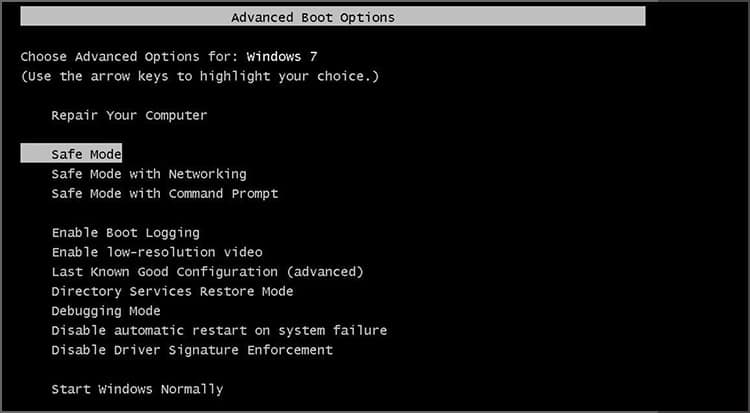Click the arrow keys instruction hint
Screen dimensions: 750x413
200,76
